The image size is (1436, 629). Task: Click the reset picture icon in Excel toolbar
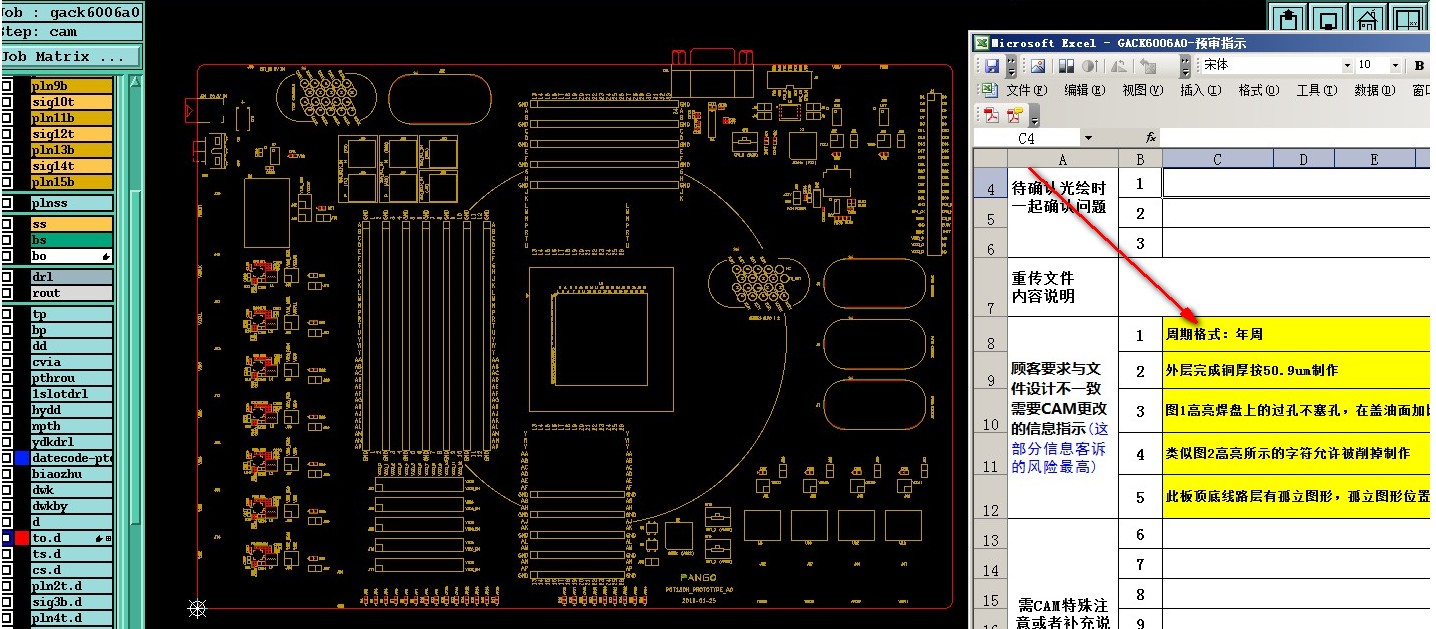pyautogui.click(x=1147, y=66)
